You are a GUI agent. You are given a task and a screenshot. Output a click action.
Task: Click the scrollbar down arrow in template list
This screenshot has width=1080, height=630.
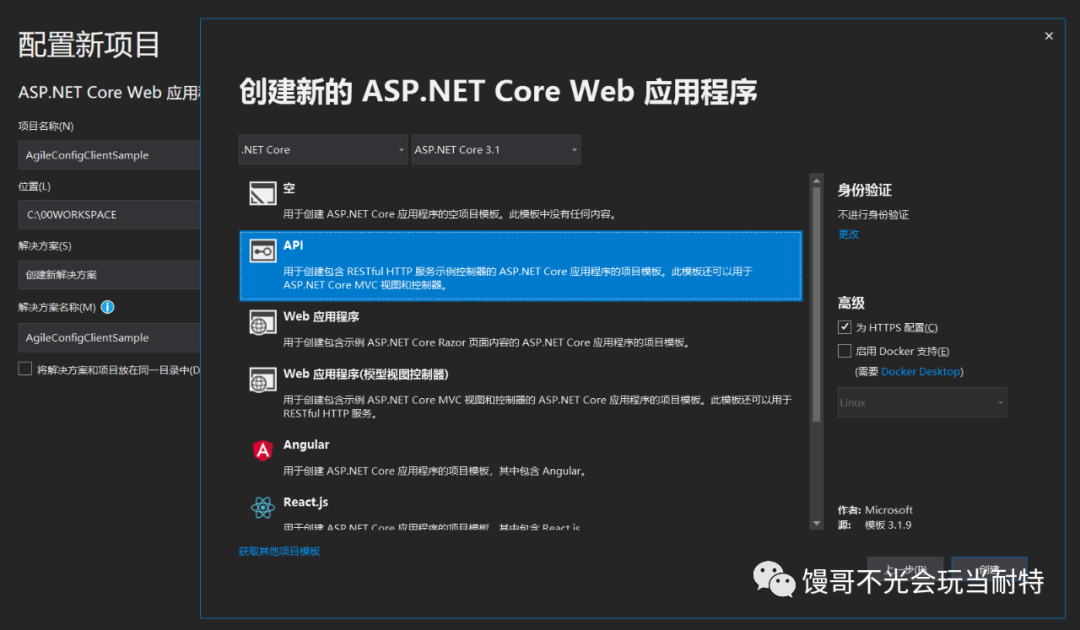click(x=816, y=523)
